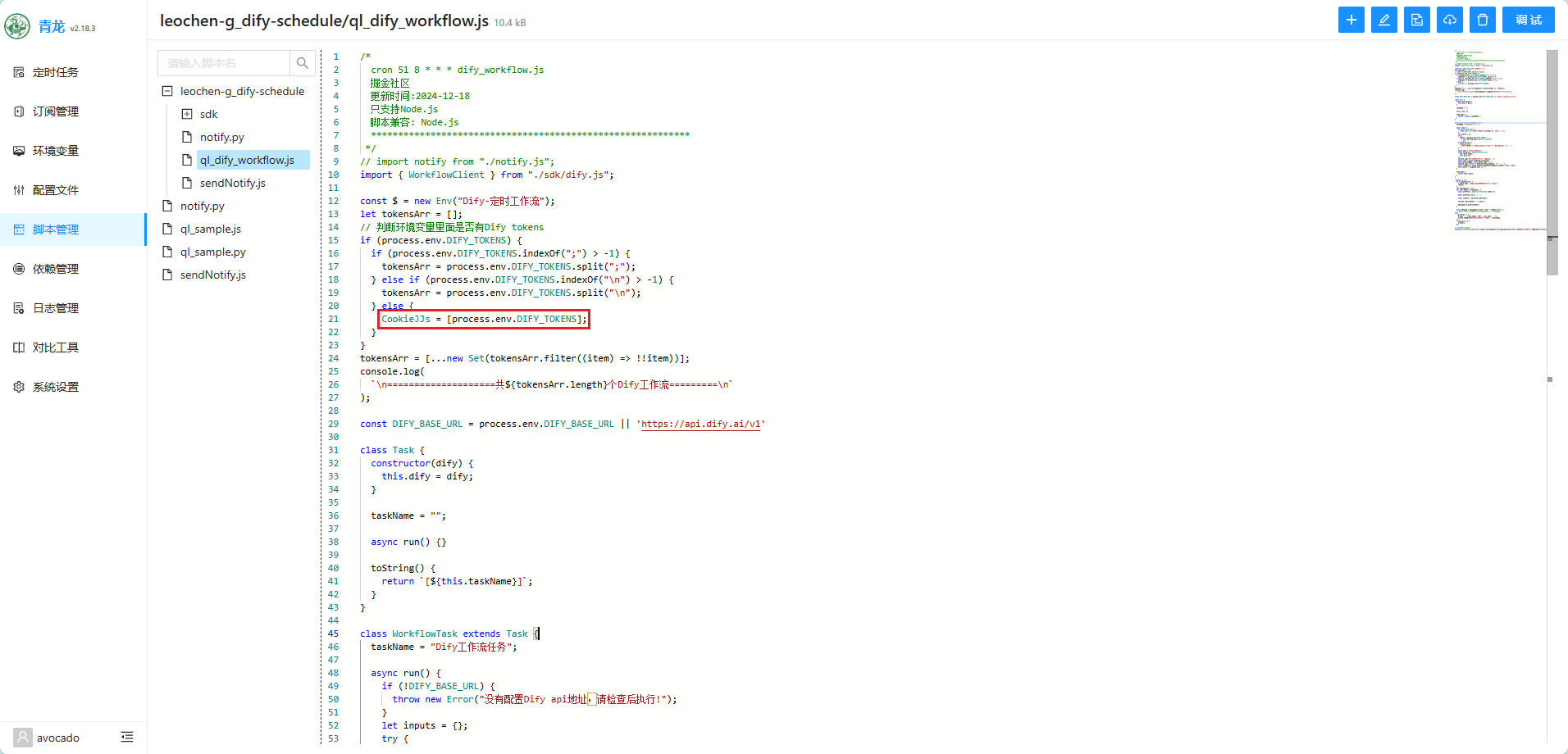Collapse the leochen-g_dify-schedule folder

click(167, 91)
